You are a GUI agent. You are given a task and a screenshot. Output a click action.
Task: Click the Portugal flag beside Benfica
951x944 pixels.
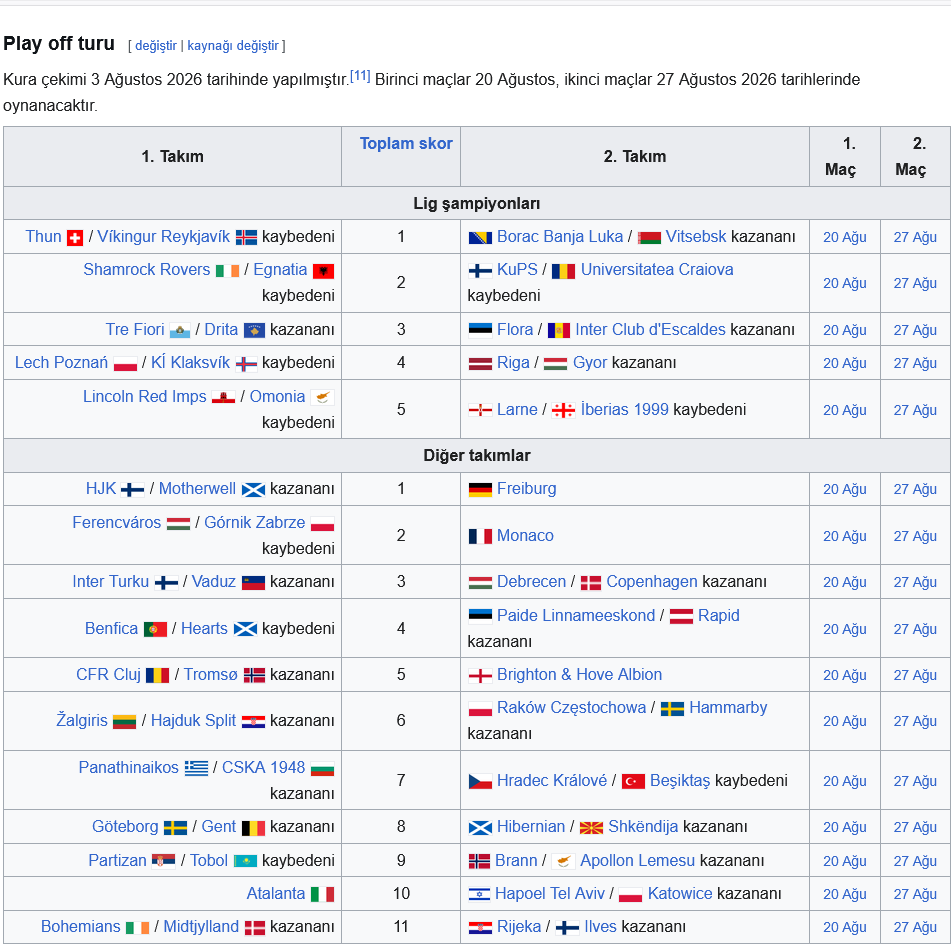click(x=155, y=630)
